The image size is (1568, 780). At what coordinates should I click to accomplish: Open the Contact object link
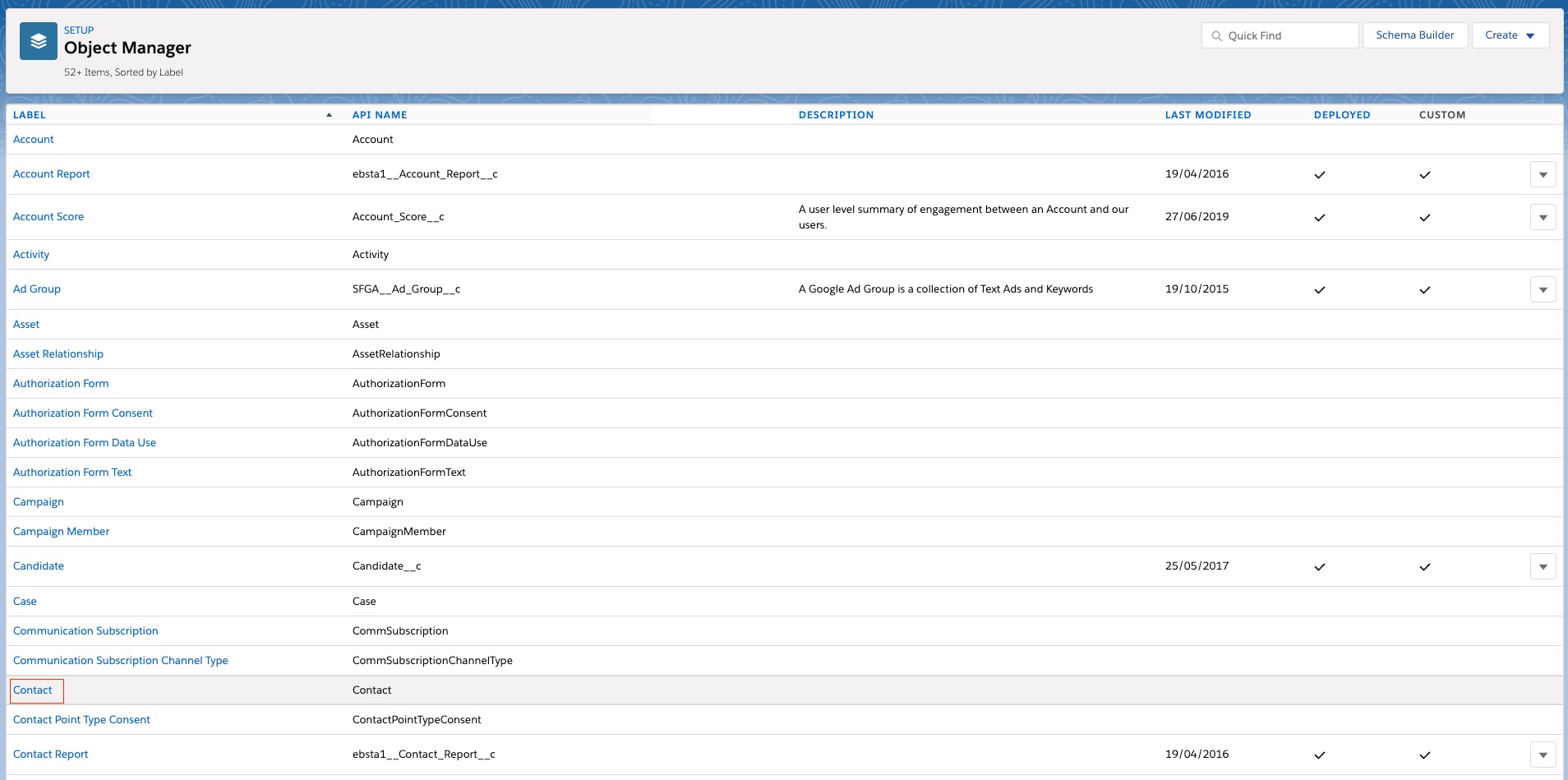(x=33, y=690)
